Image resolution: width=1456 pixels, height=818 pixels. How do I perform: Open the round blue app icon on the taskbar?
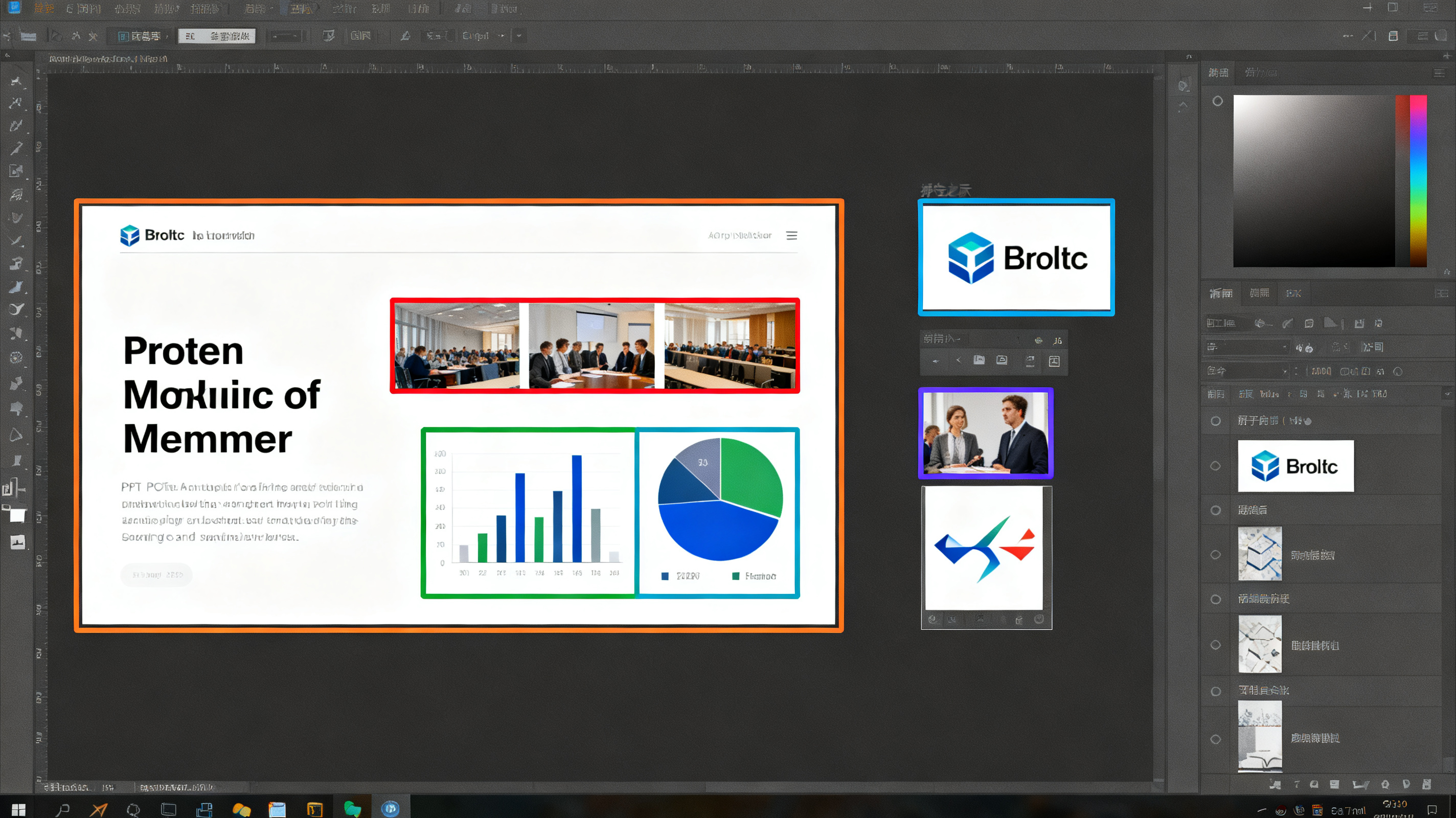pyautogui.click(x=390, y=809)
